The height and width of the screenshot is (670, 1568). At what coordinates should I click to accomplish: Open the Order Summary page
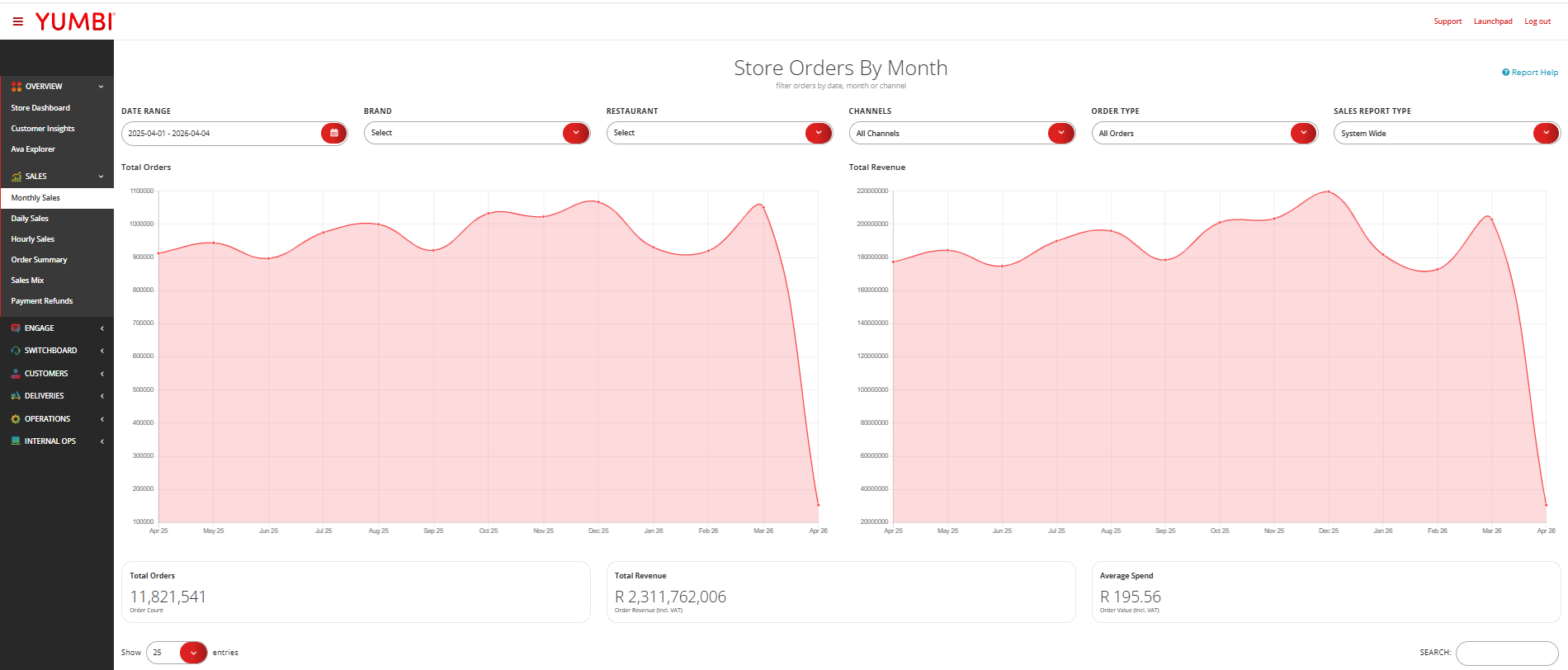[39, 260]
